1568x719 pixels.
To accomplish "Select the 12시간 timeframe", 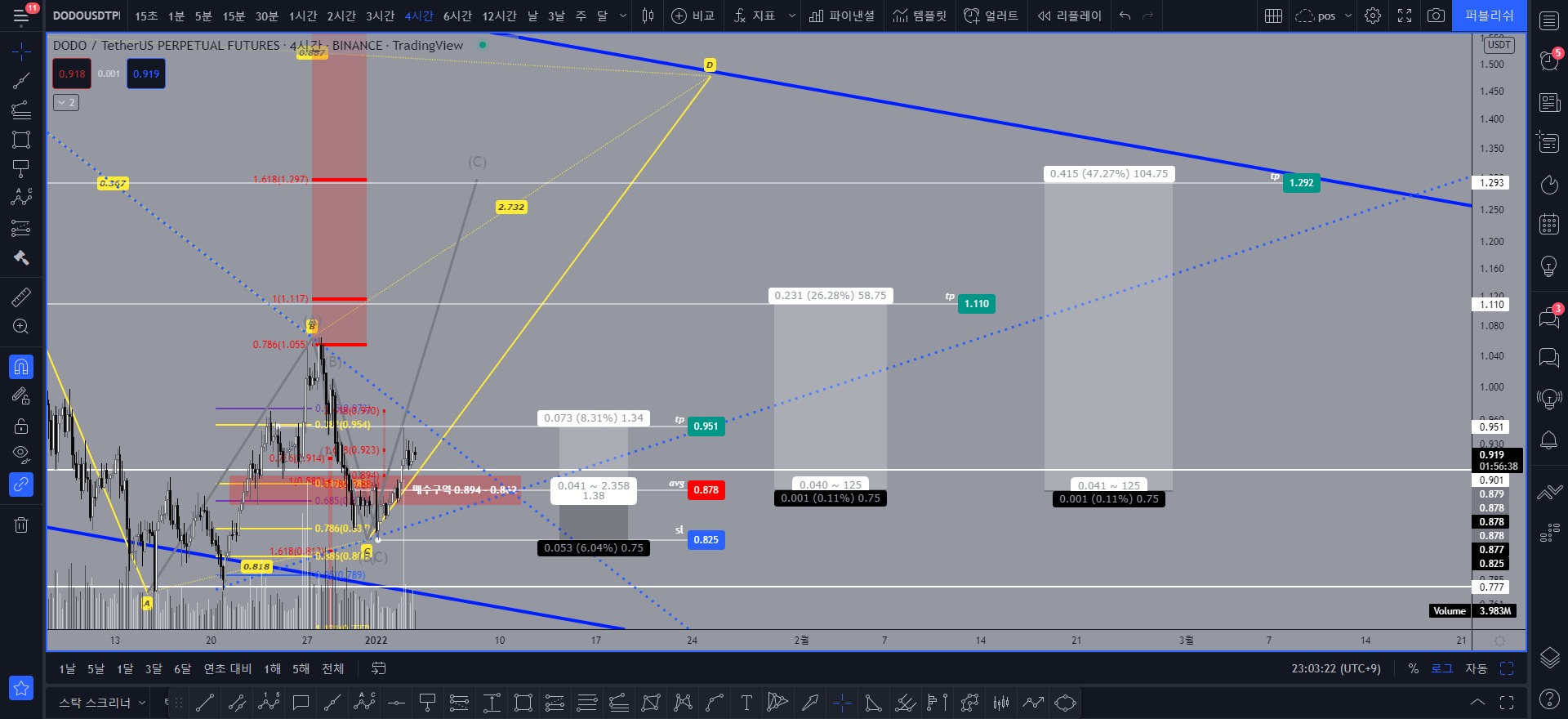I will [x=499, y=16].
